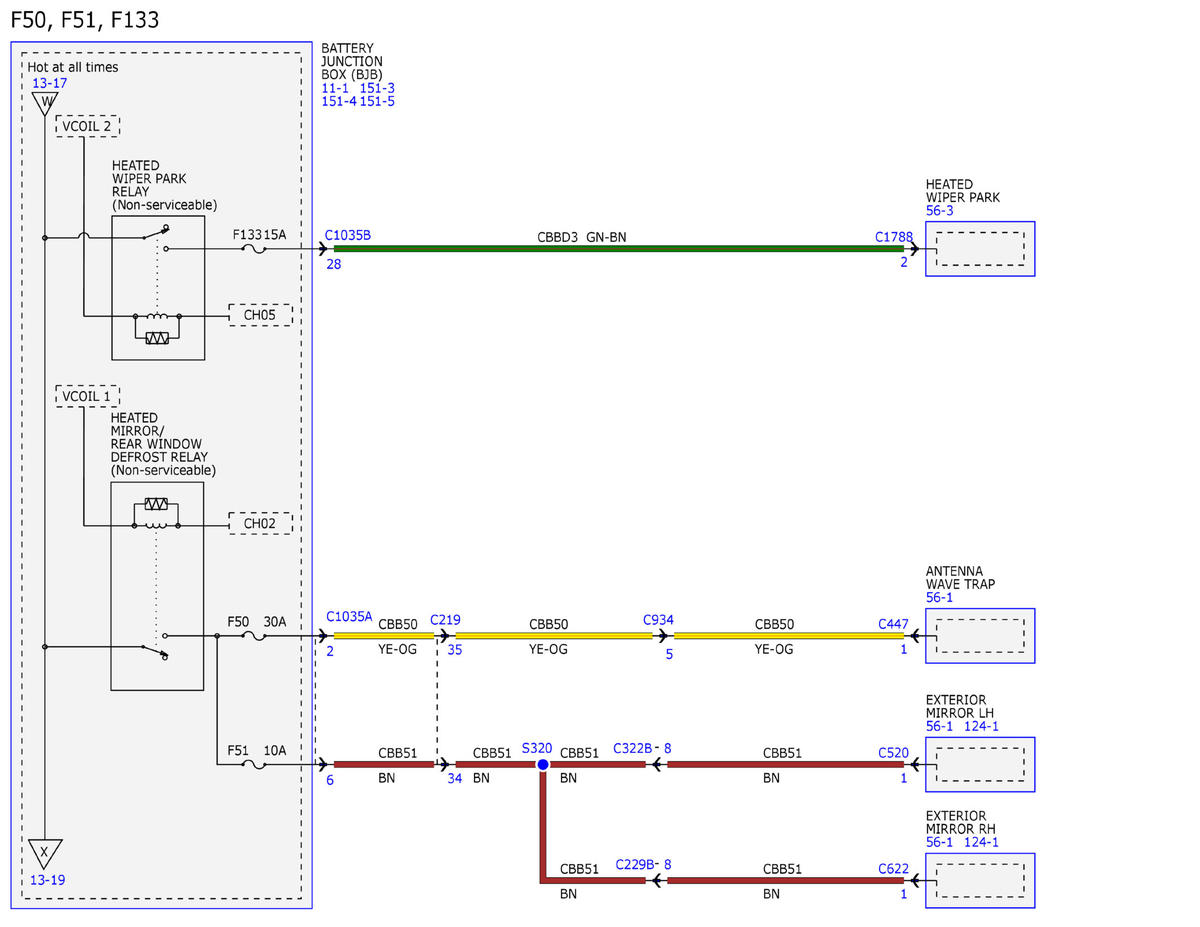Open the 124-1 link under Exterior Mirror RH

pos(981,843)
